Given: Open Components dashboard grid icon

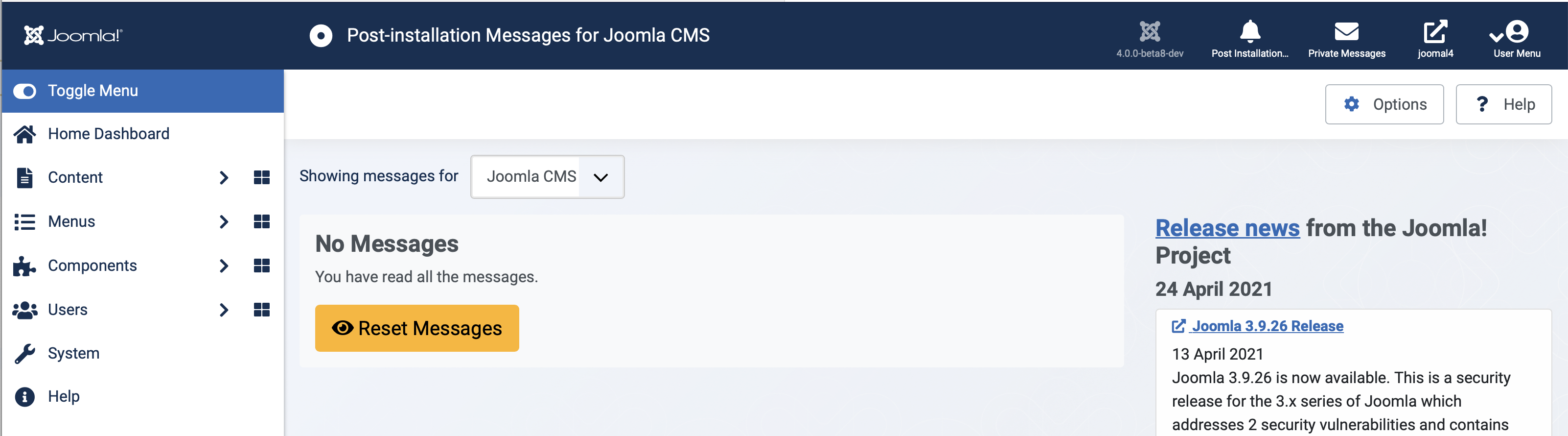Looking at the screenshot, I should coord(262,266).
